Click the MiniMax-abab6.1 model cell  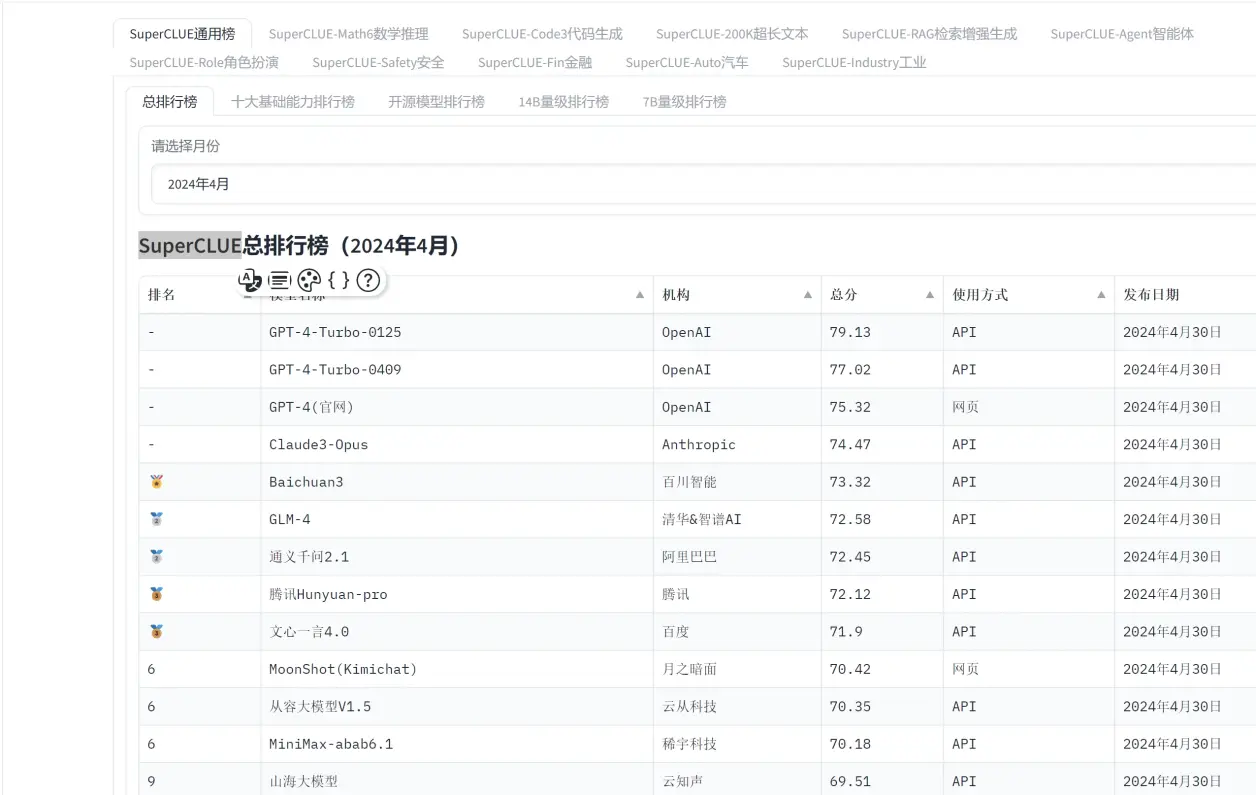(x=457, y=744)
